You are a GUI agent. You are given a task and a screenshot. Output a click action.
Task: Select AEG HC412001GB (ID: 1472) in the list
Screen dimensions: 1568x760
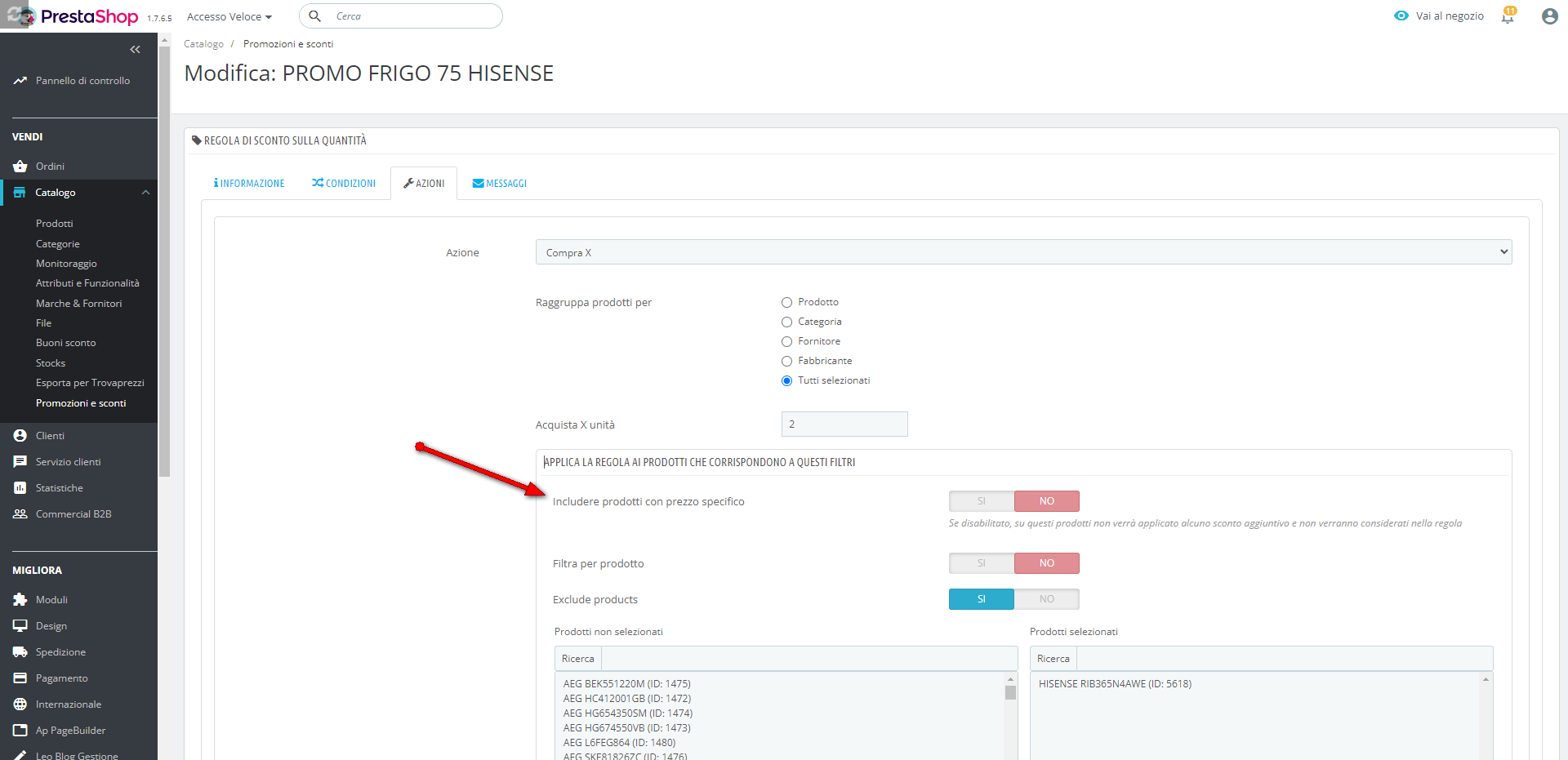pyautogui.click(x=627, y=699)
